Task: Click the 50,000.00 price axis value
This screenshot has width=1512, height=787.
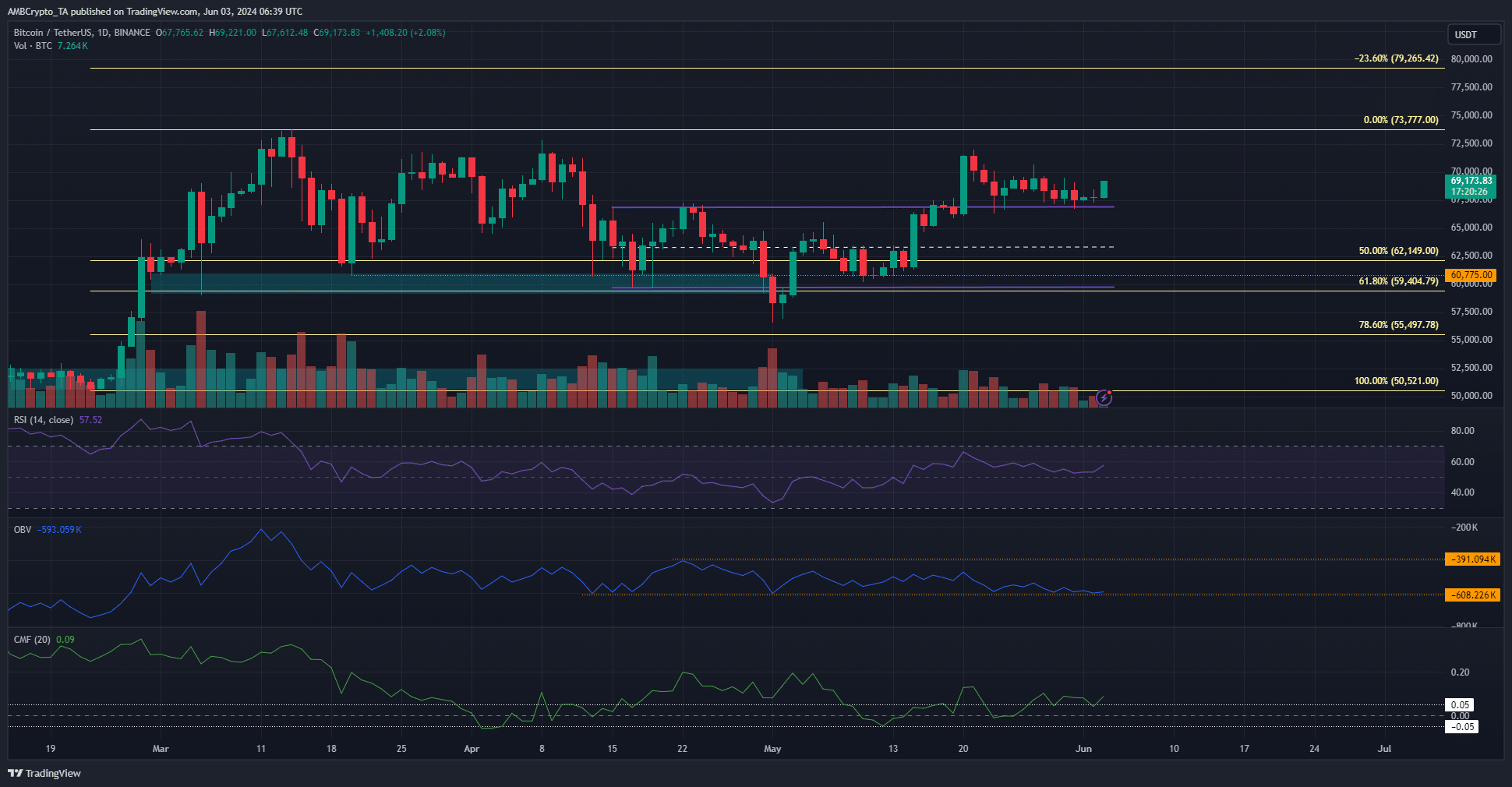Action: click(1471, 396)
